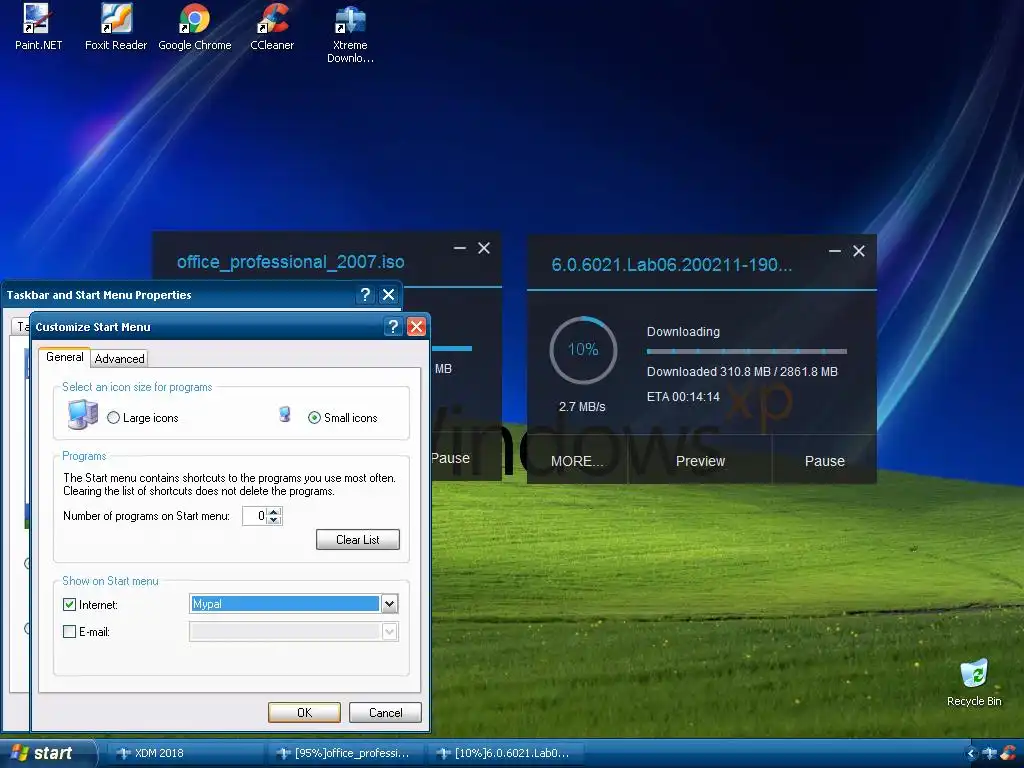Screen dimensions: 1024x768
Task: Switch to [10%]6.0.6021.Lab0 taskbar item
Action: tap(506, 753)
